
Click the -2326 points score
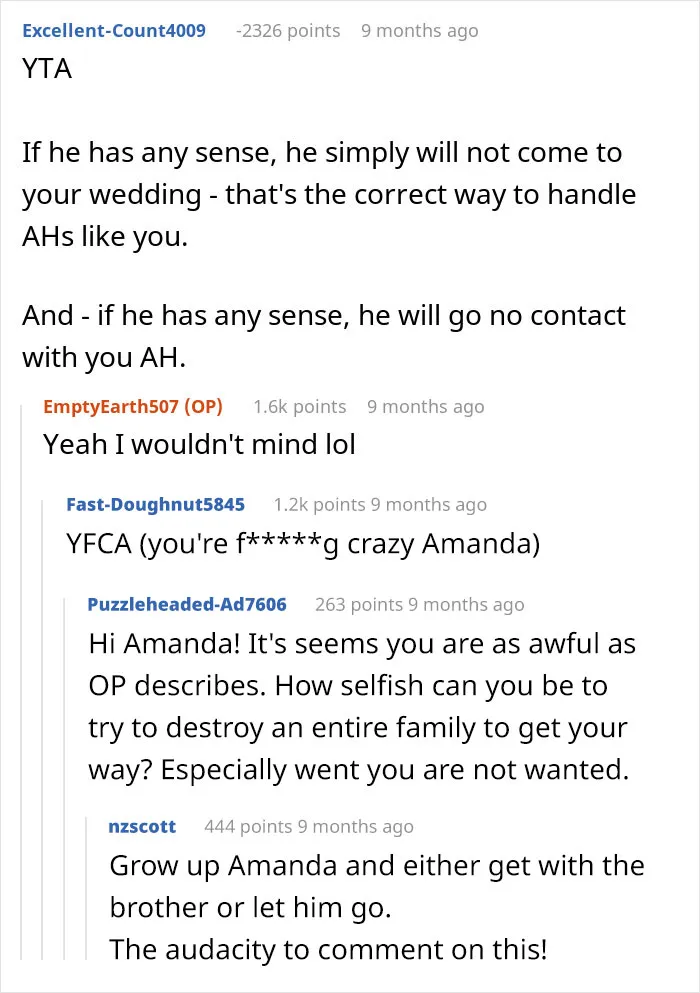(288, 30)
